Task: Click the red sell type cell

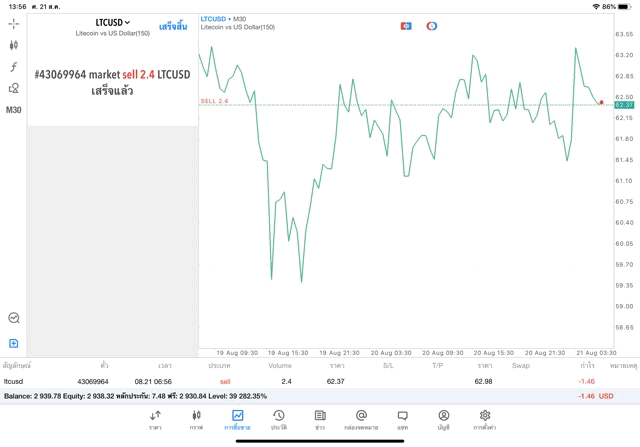Action: pos(225,381)
